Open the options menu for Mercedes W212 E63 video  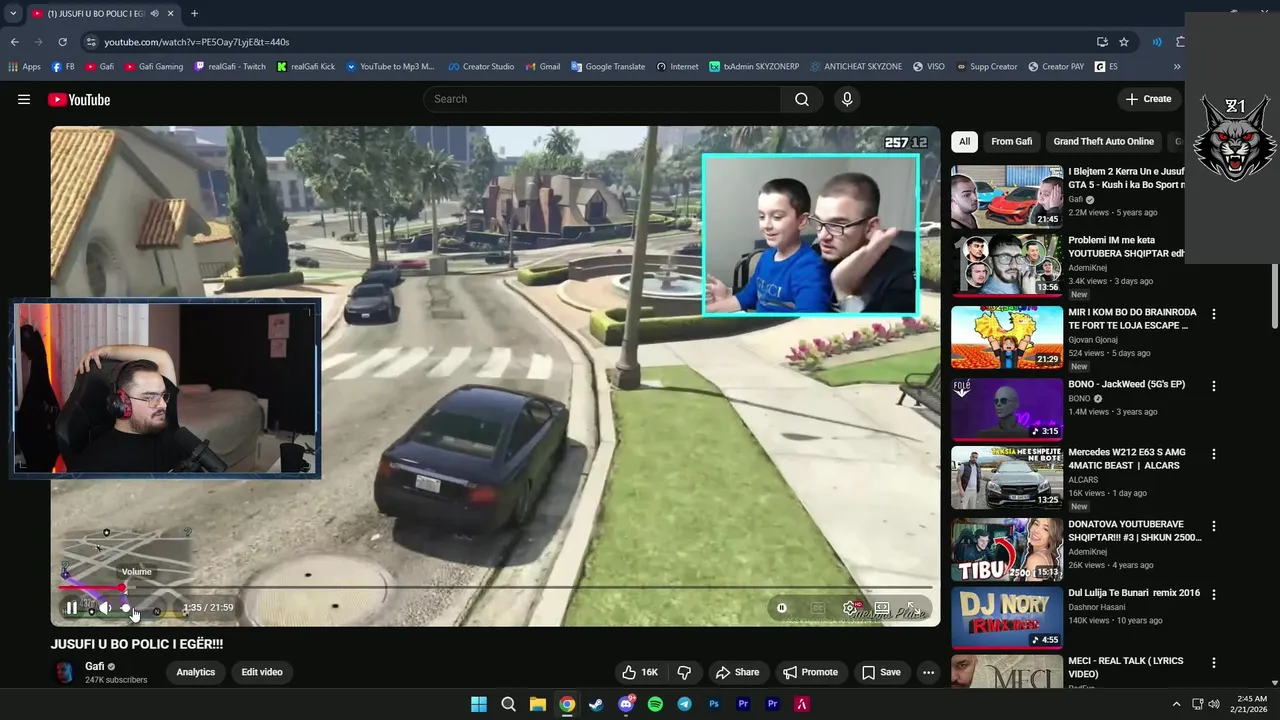(1214, 454)
